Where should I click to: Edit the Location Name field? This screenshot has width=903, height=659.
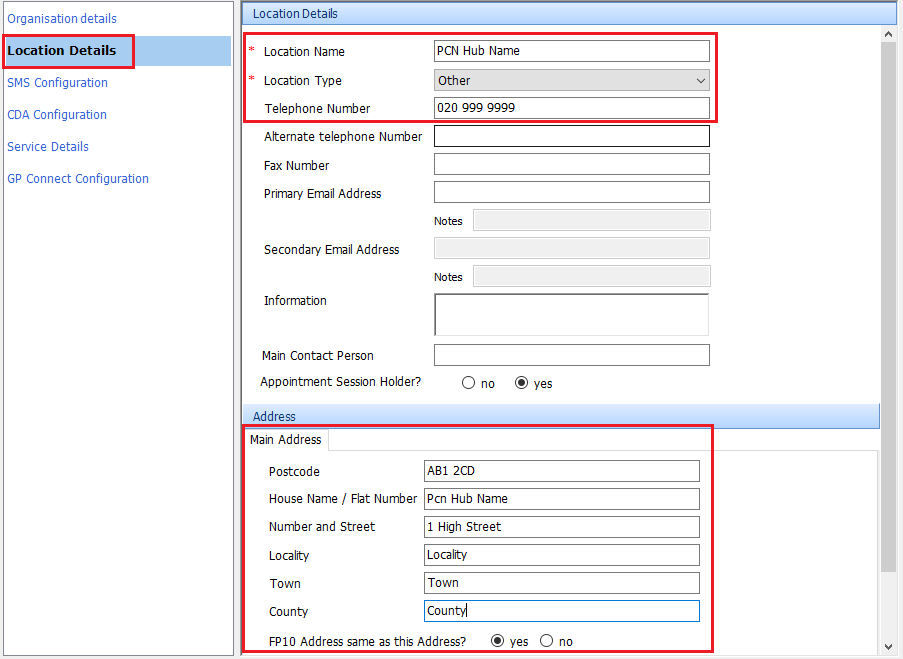(x=571, y=50)
